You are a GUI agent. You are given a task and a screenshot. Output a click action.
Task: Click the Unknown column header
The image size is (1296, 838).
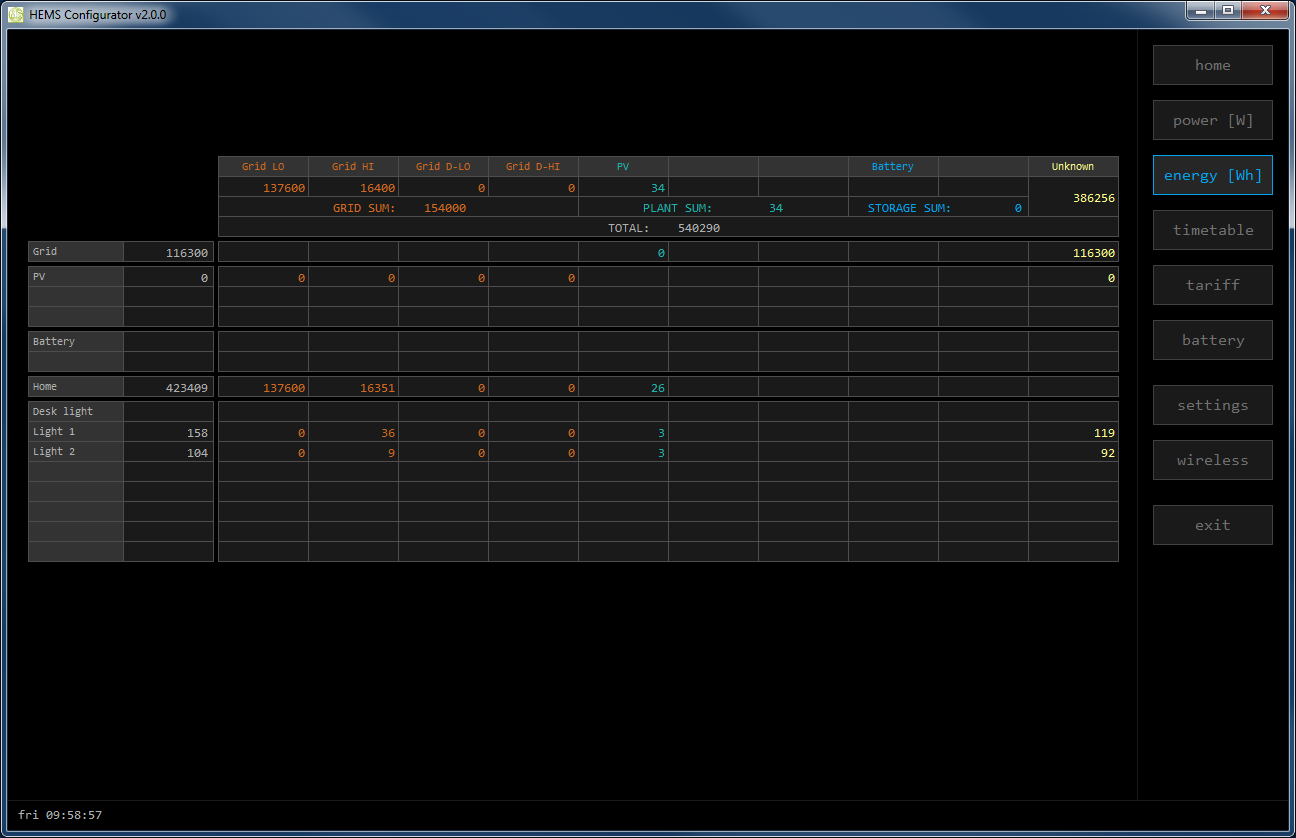click(1072, 167)
